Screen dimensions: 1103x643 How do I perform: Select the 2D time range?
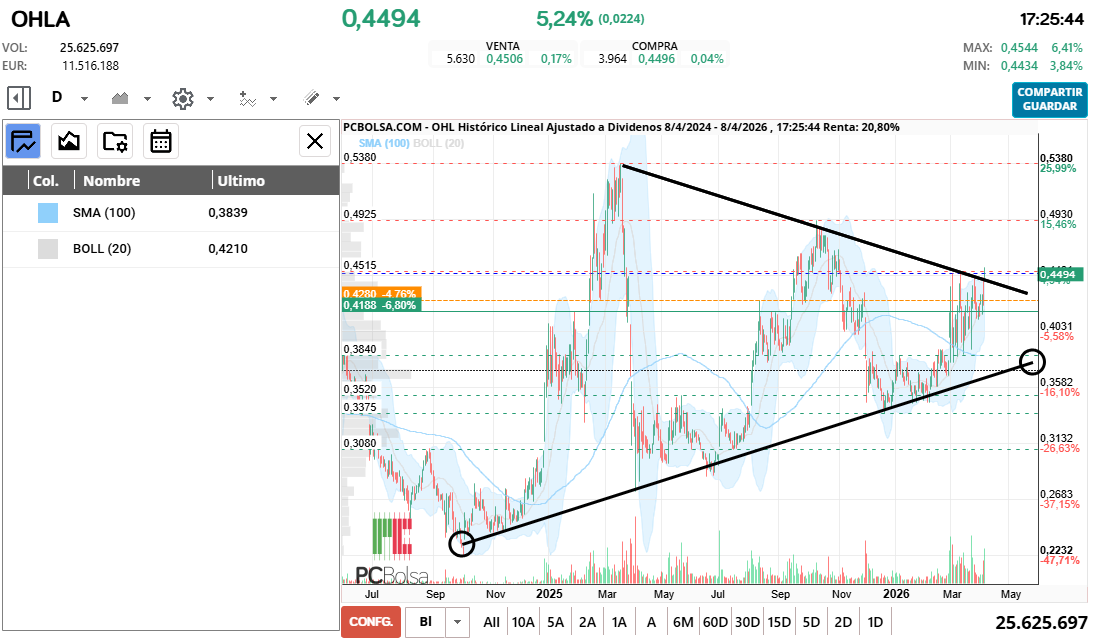843,623
